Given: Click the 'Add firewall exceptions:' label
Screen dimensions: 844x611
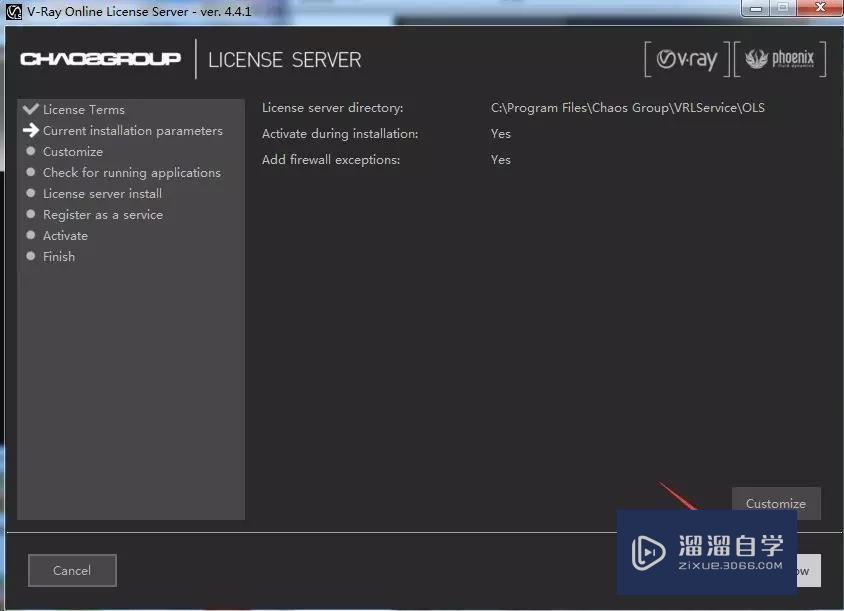Looking at the screenshot, I should 331,160.
